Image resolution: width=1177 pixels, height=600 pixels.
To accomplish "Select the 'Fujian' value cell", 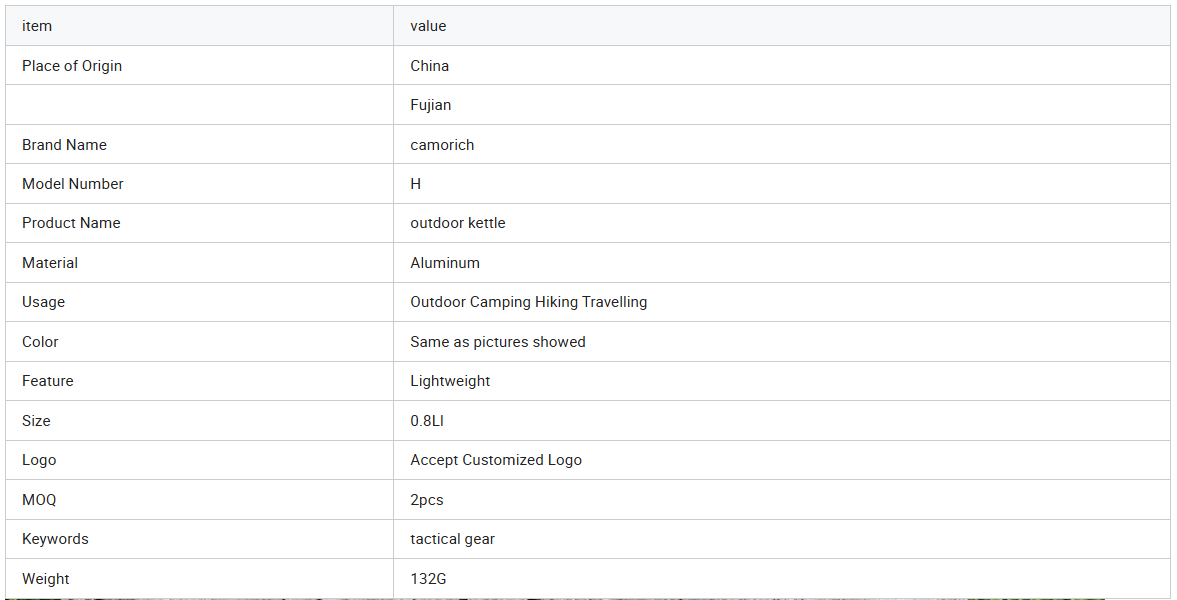I will tap(431, 105).
